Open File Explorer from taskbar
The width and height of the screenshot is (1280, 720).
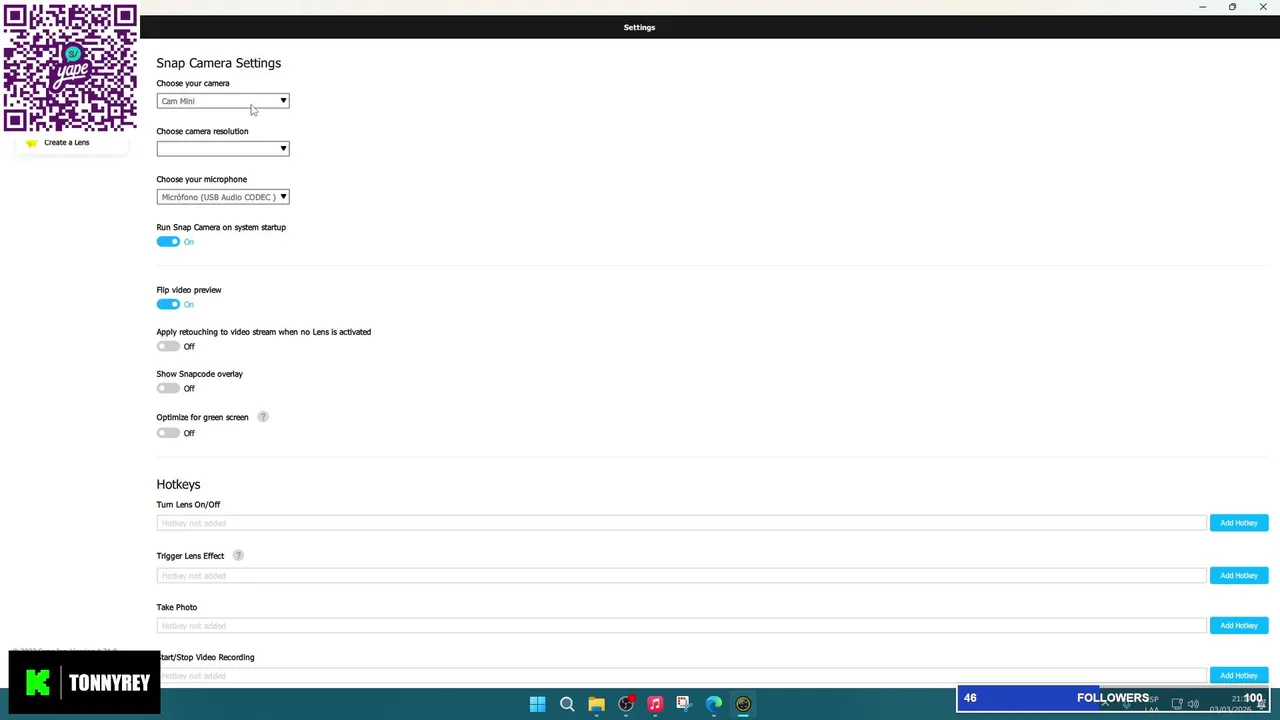[x=596, y=704]
